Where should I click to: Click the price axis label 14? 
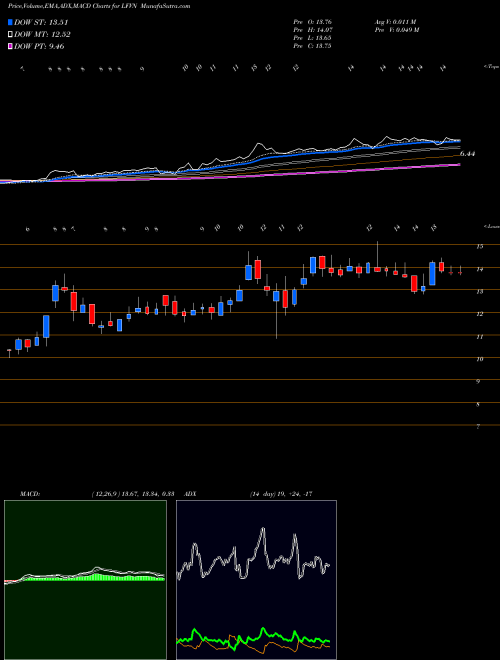coord(479,269)
